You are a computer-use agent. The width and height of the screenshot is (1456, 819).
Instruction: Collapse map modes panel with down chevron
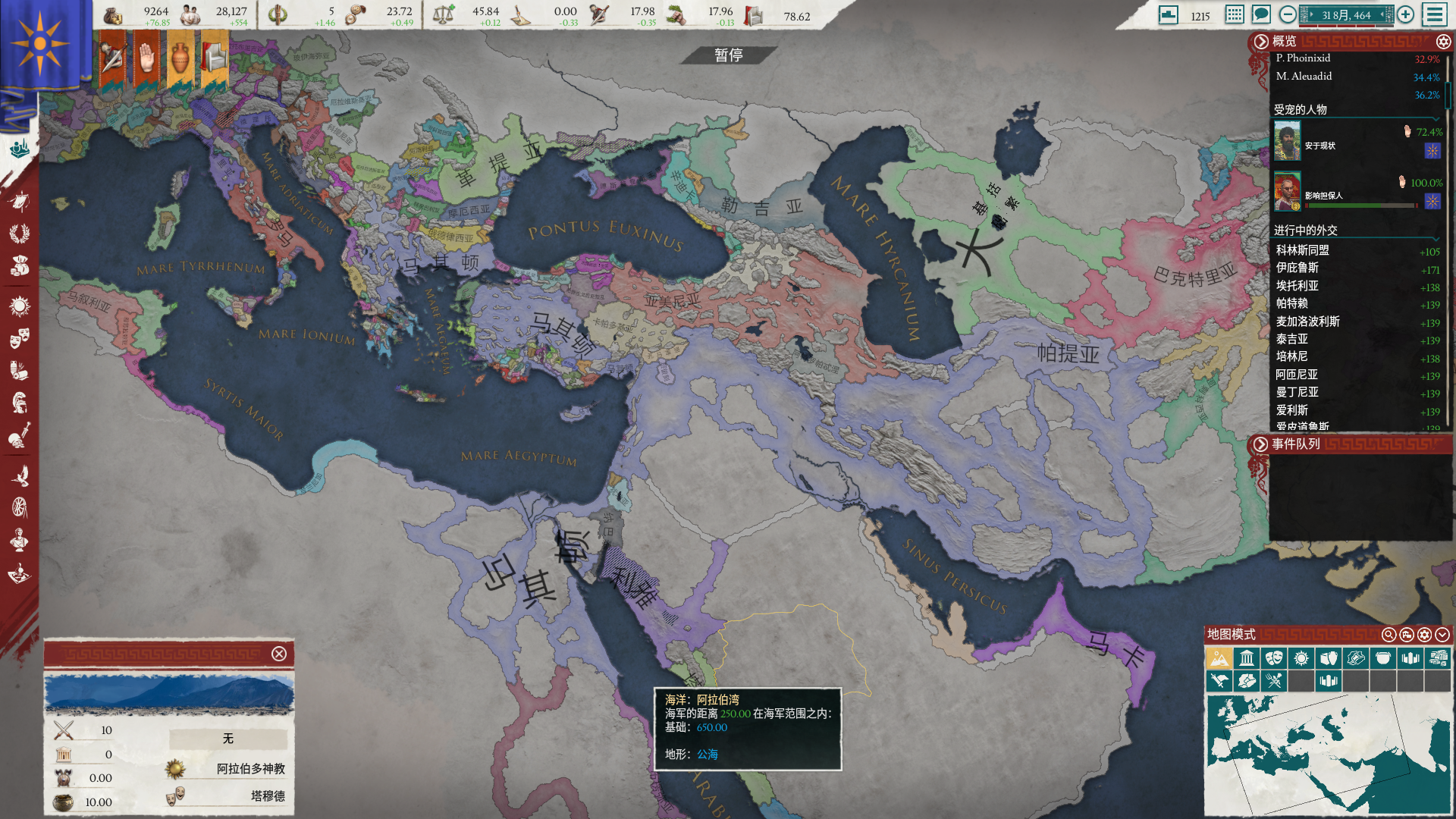click(1442, 635)
